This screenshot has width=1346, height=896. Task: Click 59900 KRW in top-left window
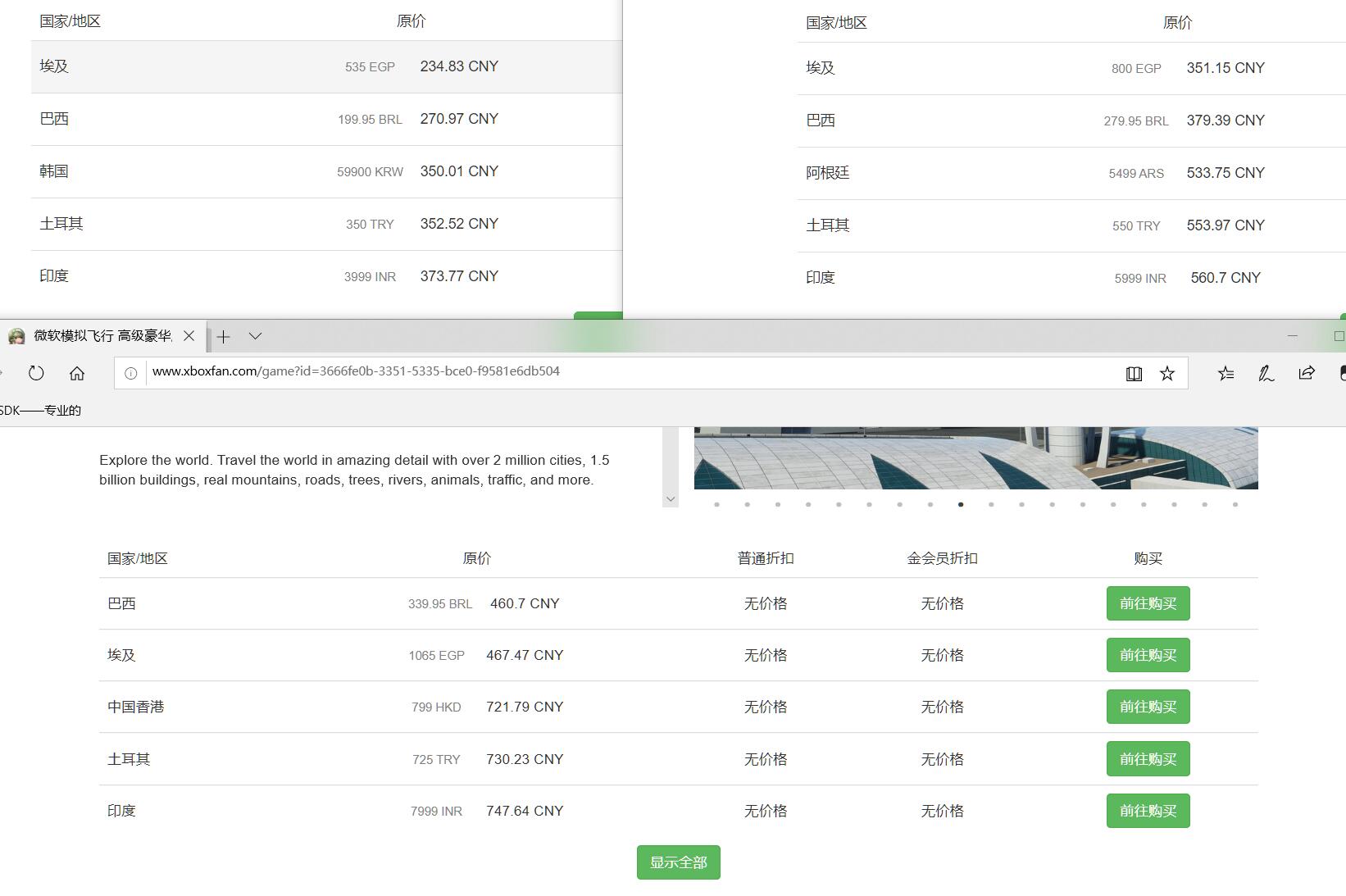pyautogui.click(x=371, y=172)
